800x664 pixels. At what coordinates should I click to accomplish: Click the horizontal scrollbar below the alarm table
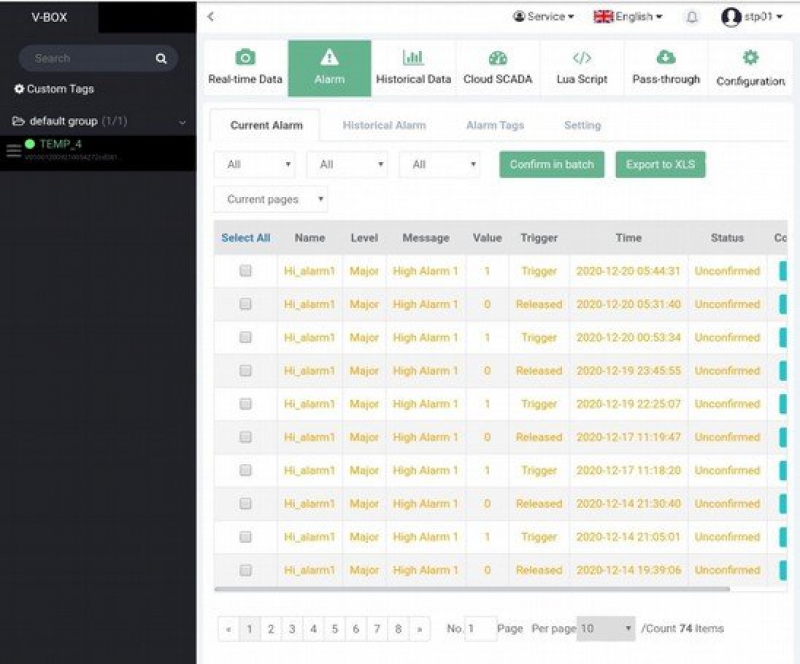(x=472, y=589)
